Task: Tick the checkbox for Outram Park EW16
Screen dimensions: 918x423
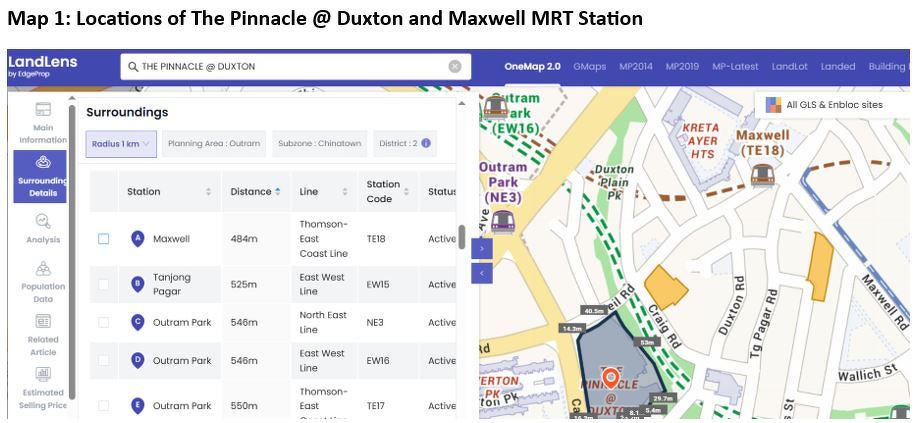Action: [x=104, y=360]
